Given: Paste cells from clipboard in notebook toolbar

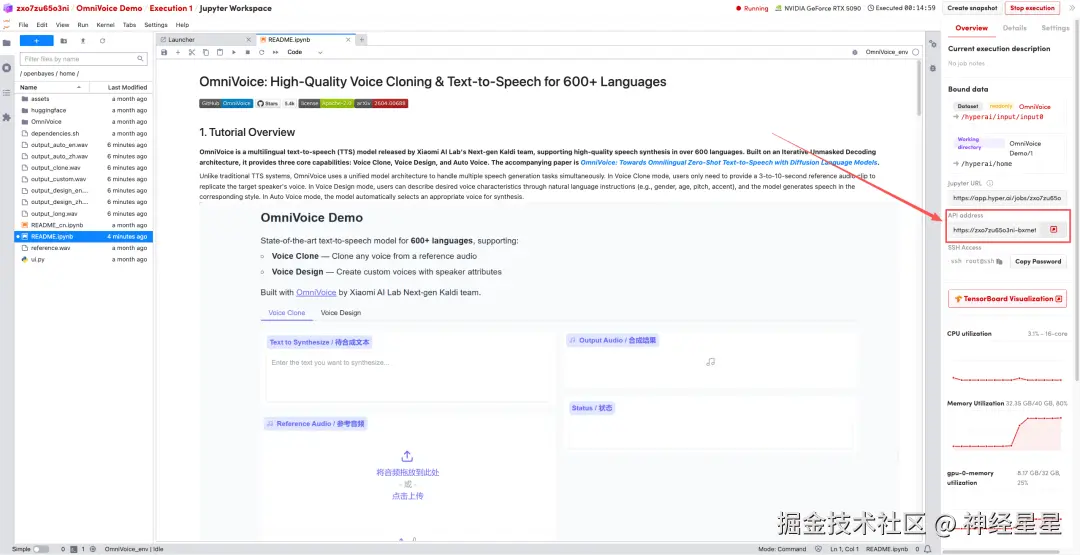Looking at the screenshot, I should coord(220,52).
